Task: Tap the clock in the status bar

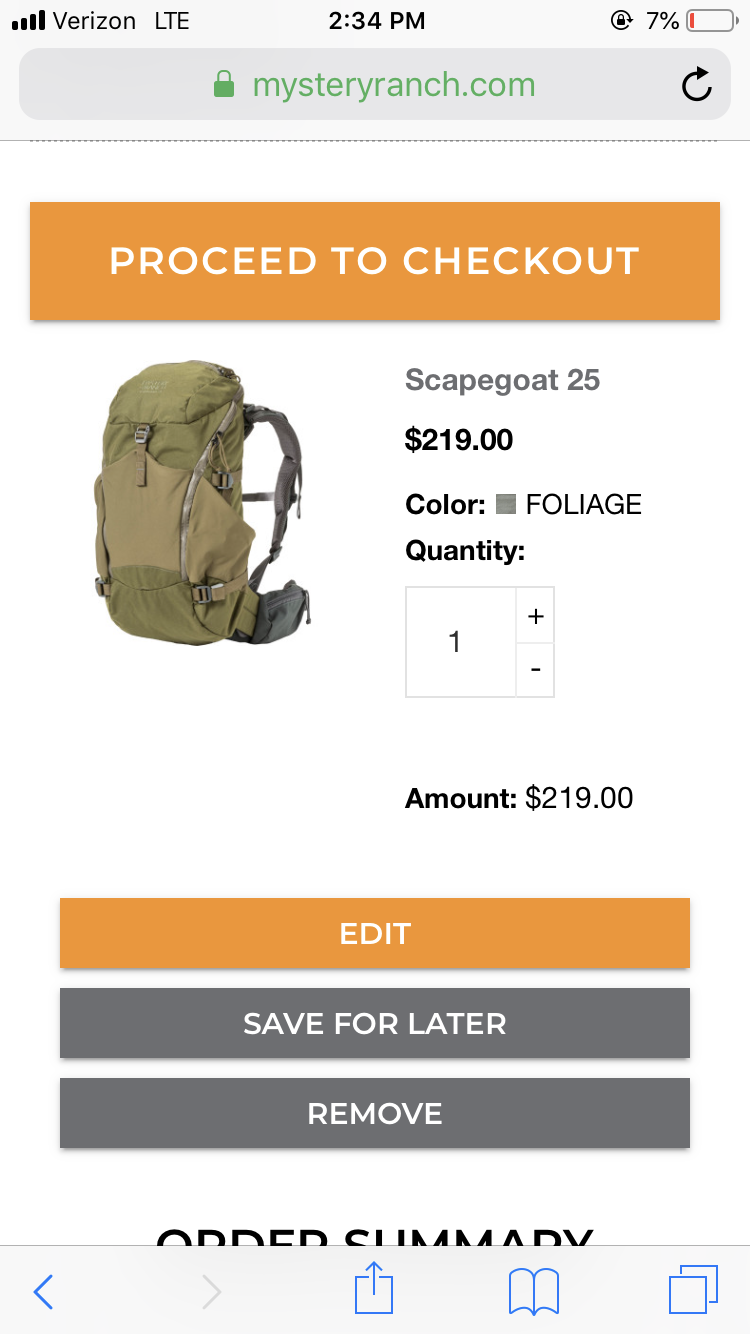Action: tap(376, 21)
